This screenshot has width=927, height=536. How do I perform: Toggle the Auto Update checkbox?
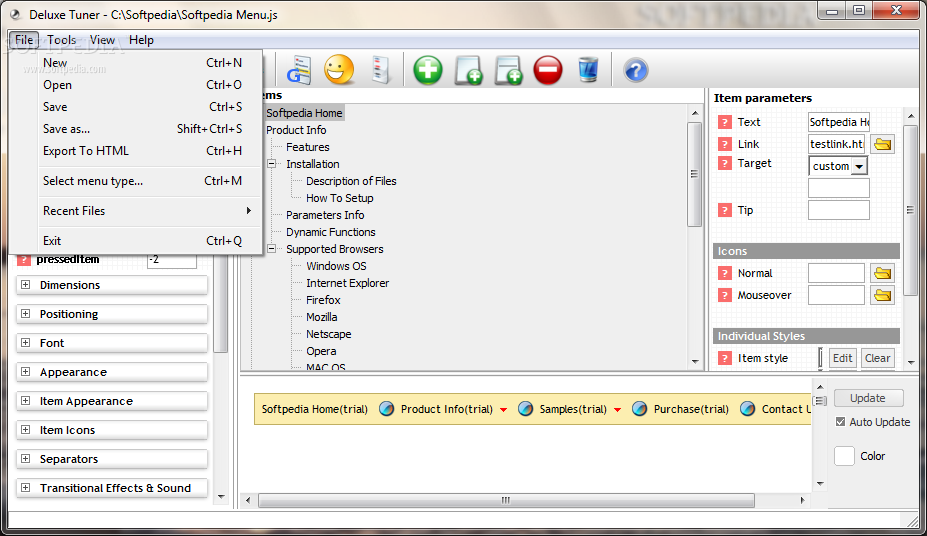pyautogui.click(x=840, y=422)
